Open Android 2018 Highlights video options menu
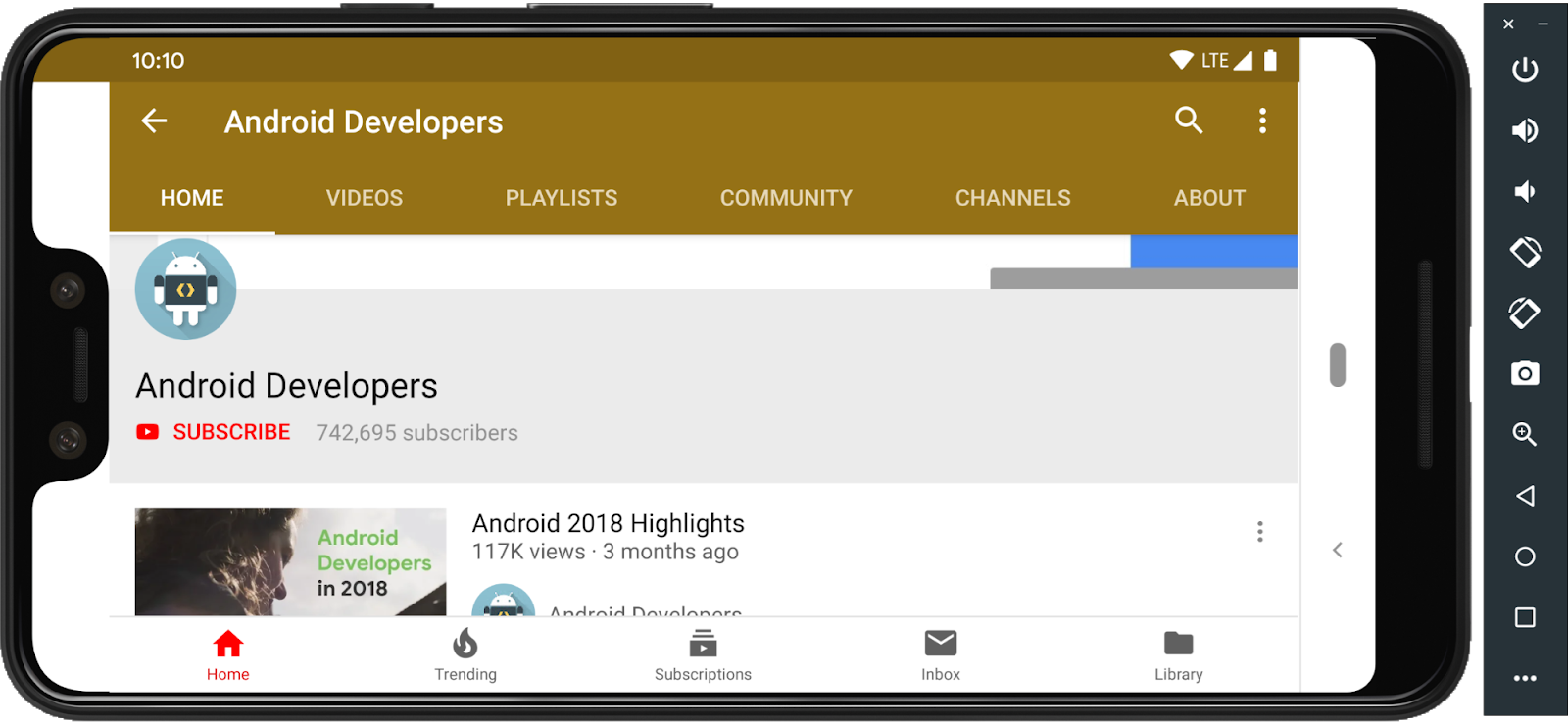1568x725 pixels. pyautogui.click(x=1260, y=532)
